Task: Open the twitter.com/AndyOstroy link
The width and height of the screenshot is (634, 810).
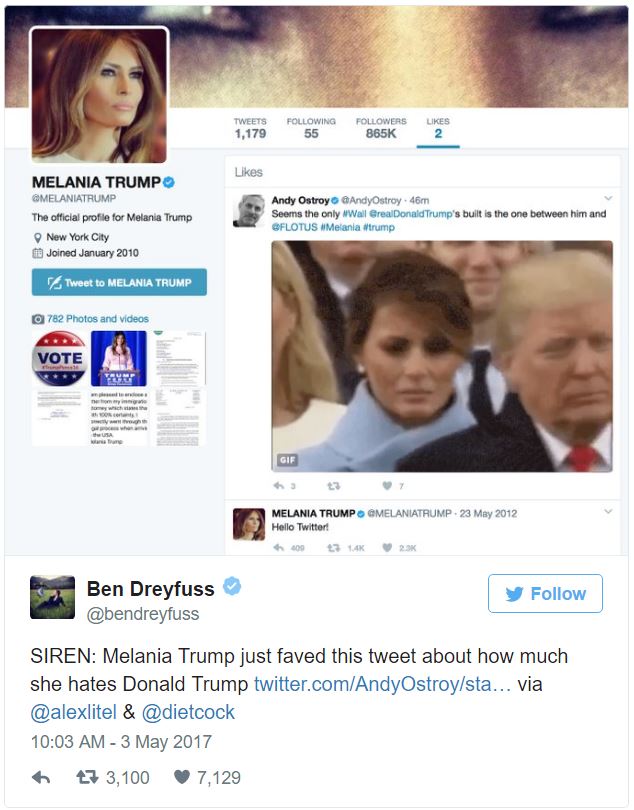Action: [382, 684]
